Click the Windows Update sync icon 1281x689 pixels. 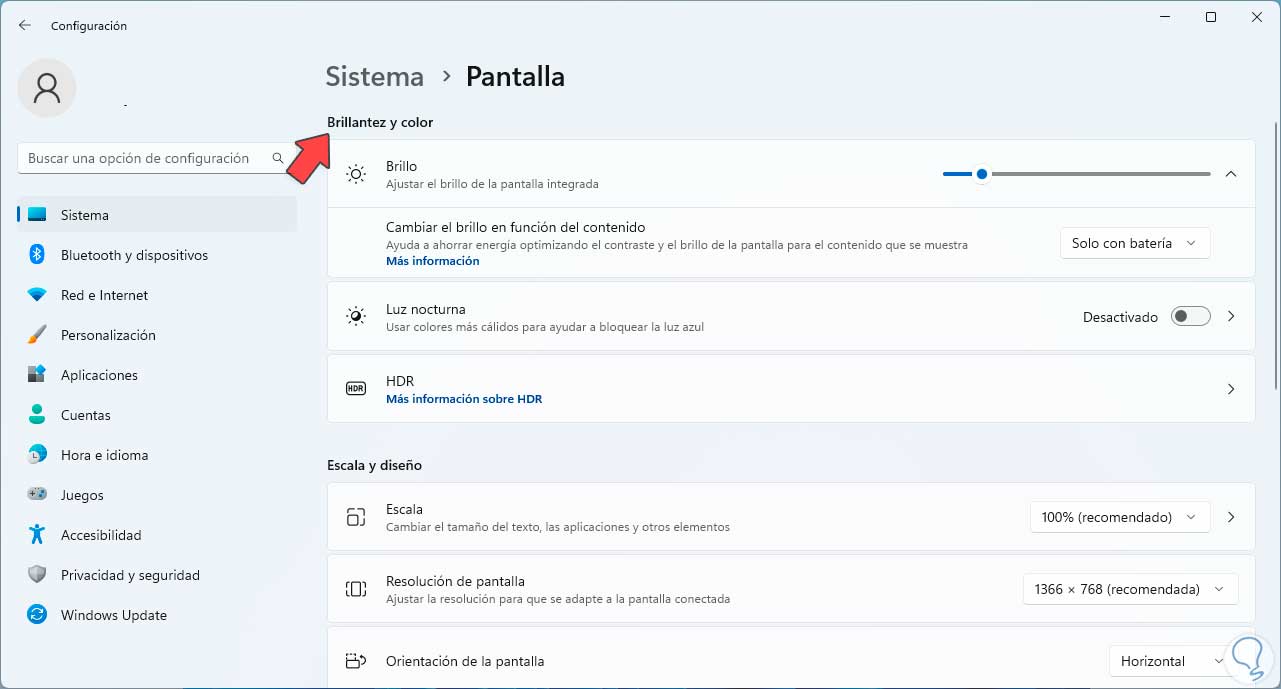37,615
